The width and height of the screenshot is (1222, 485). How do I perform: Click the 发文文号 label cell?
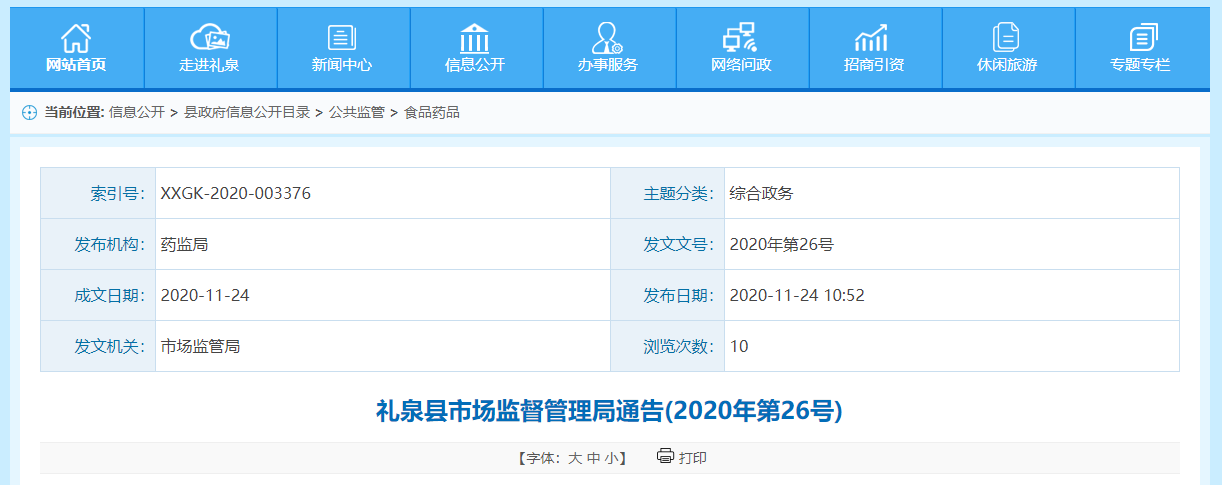(668, 244)
